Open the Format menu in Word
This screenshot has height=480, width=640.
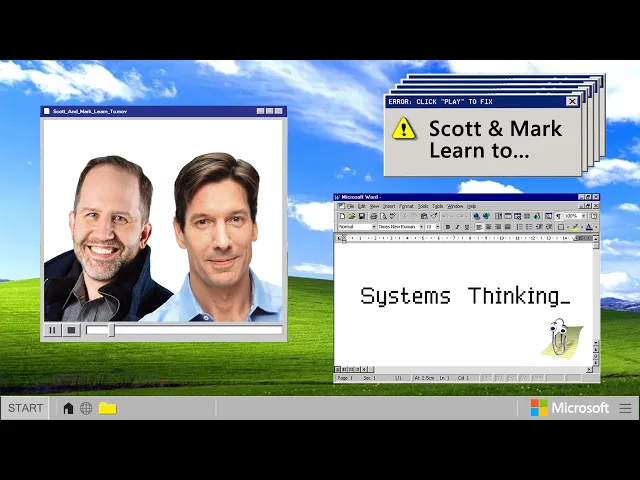[406, 207]
